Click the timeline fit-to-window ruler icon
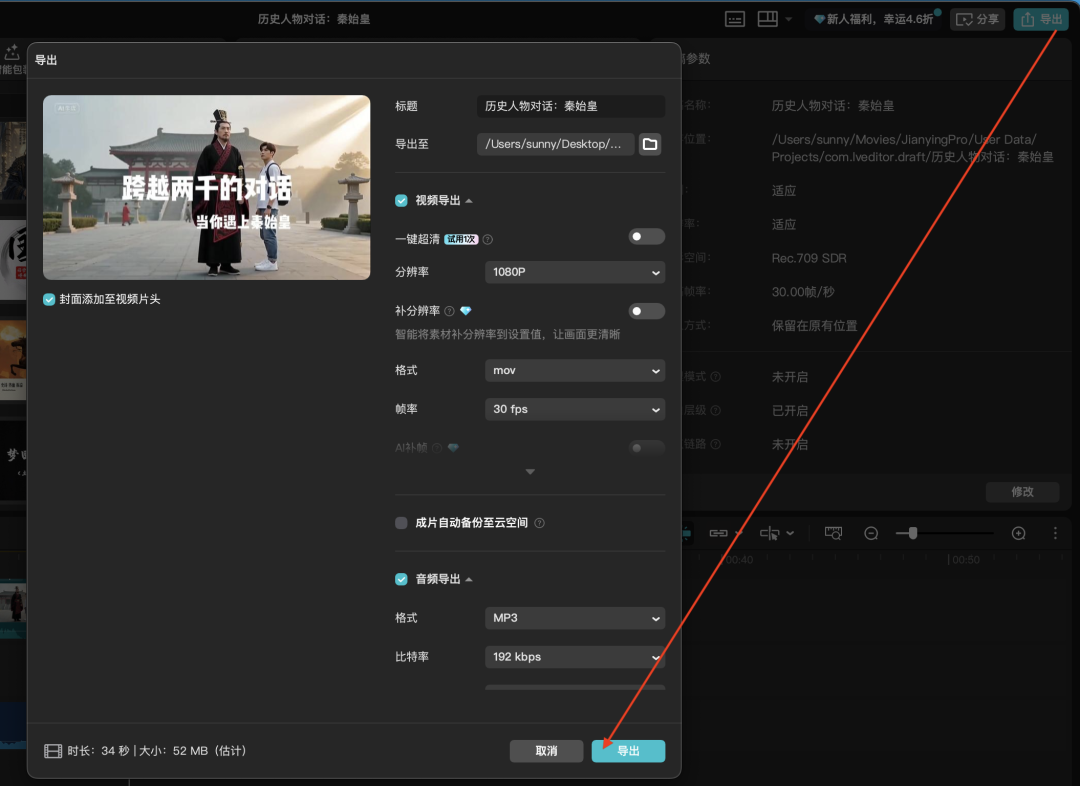1080x786 pixels. pyautogui.click(x=833, y=533)
